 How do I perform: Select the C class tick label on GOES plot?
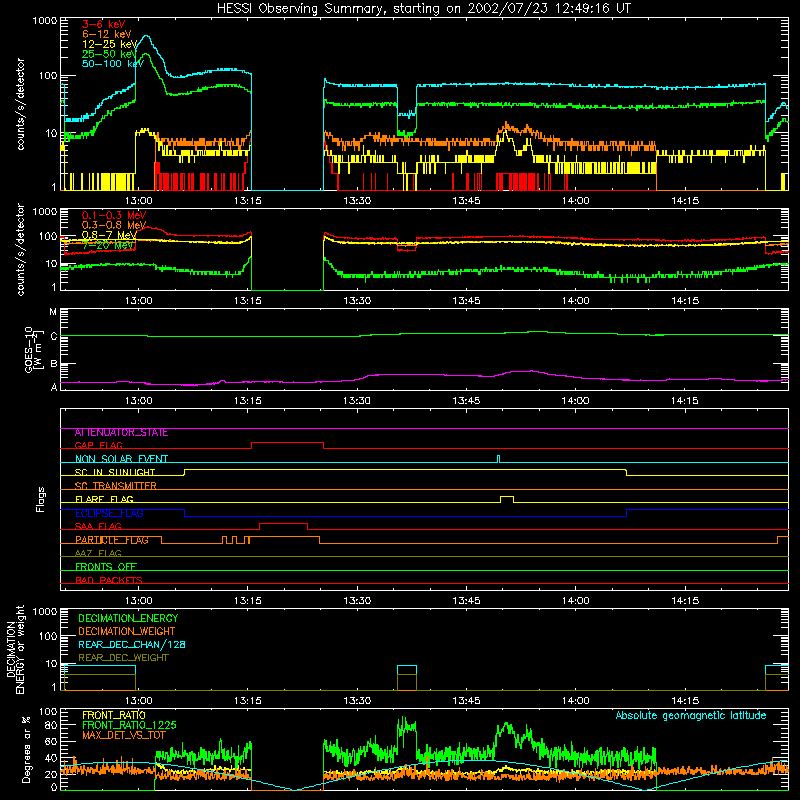point(54,337)
